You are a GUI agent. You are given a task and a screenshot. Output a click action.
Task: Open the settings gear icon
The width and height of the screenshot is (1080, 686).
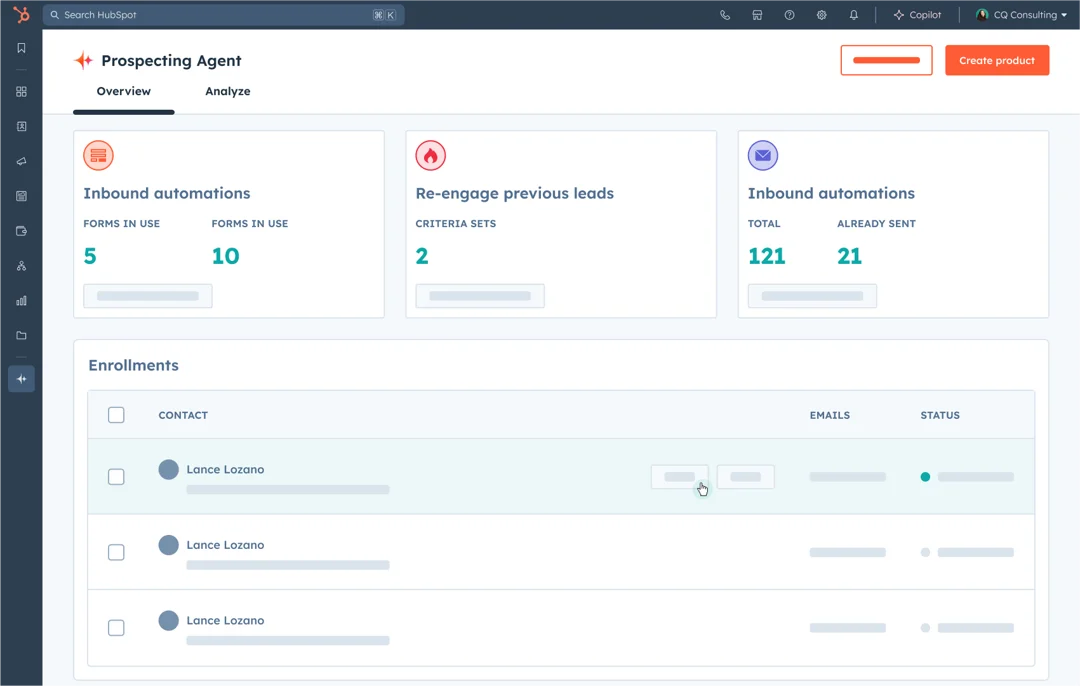[821, 14]
